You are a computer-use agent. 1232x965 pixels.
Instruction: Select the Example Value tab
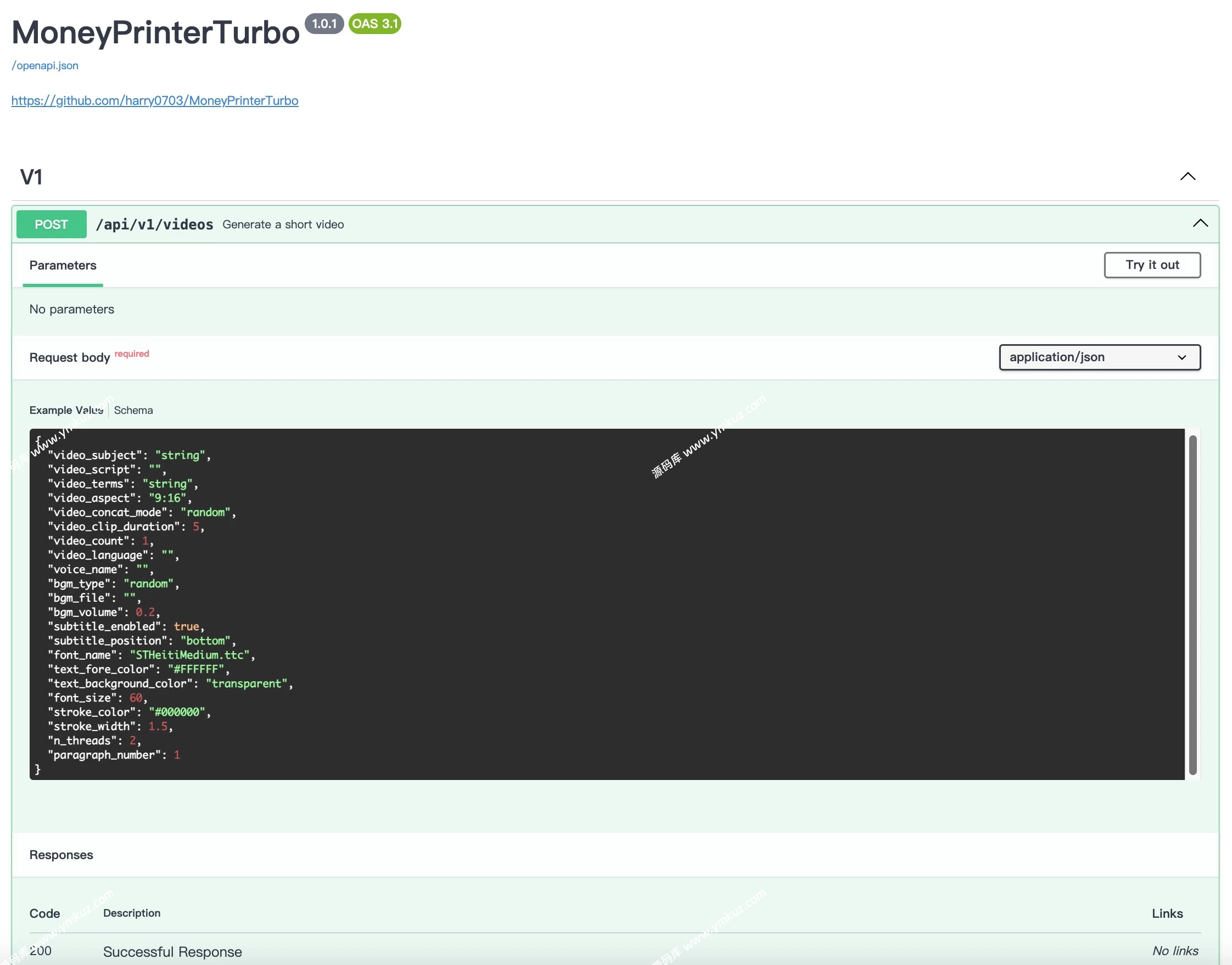pyautogui.click(x=66, y=410)
